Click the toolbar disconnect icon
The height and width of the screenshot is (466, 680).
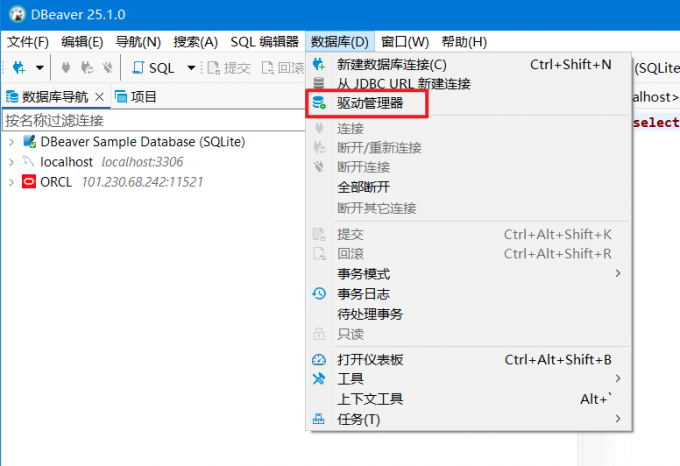pos(108,68)
